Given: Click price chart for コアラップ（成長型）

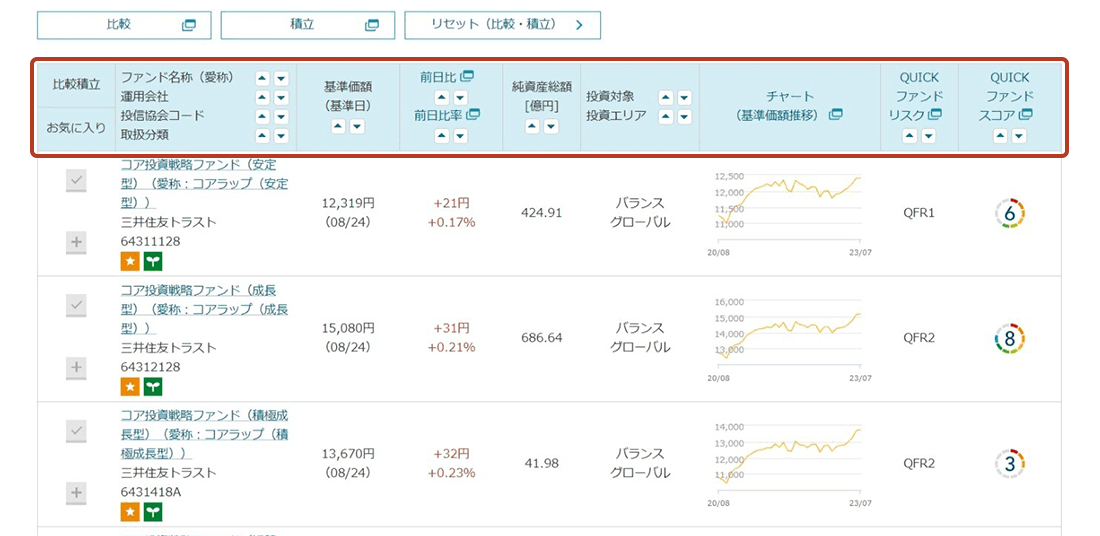Looking at the screenshot, I should [790, 339].
